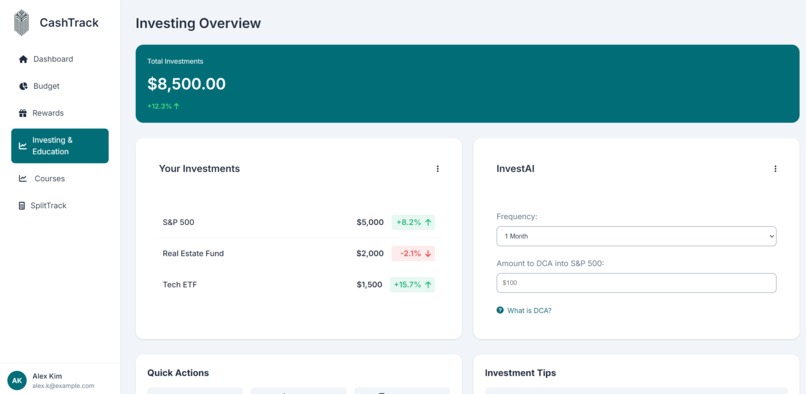This screenshot has width=806, height=394.
Task: Select the Tech ETF row name
Action: pyautogui.click(x=180, y=284)
